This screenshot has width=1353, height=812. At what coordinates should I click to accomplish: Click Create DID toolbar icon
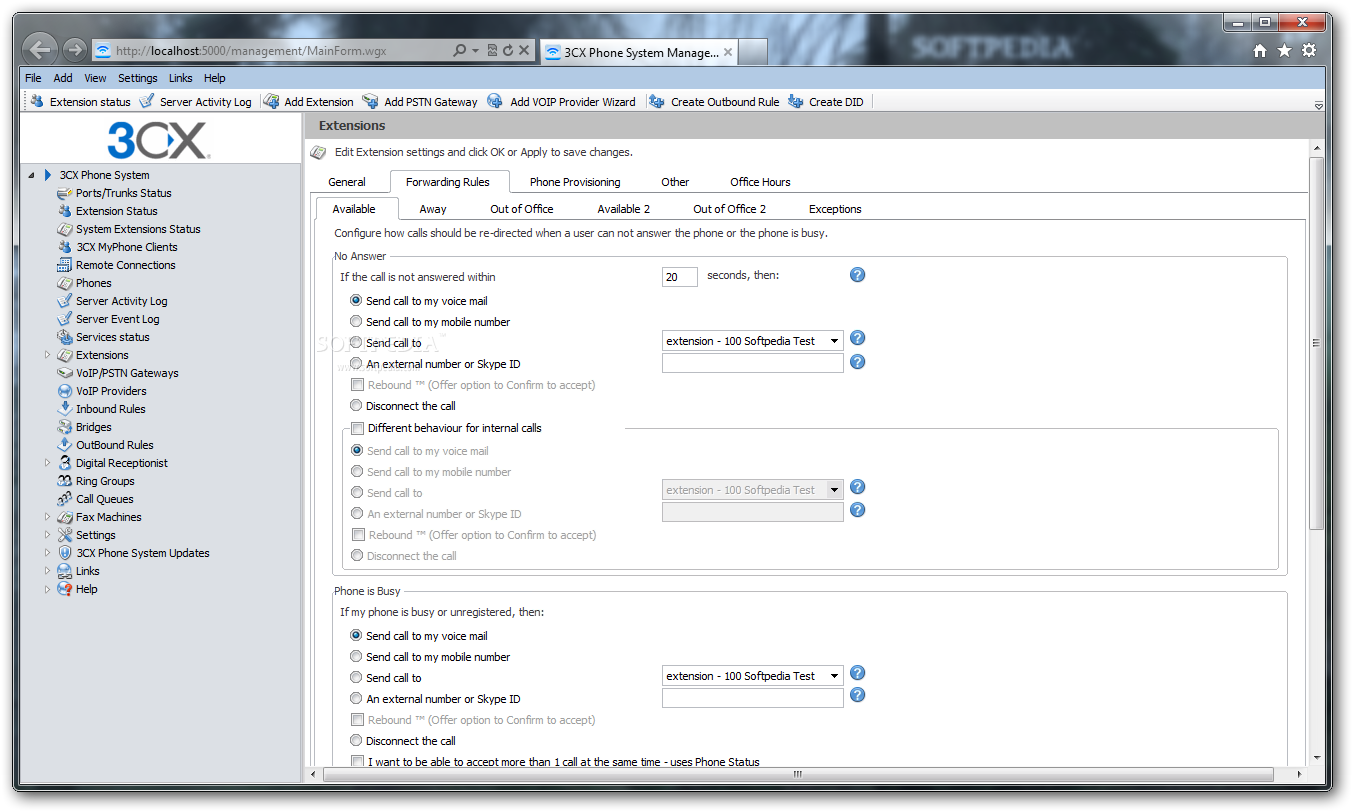click(x=795, y=101)
